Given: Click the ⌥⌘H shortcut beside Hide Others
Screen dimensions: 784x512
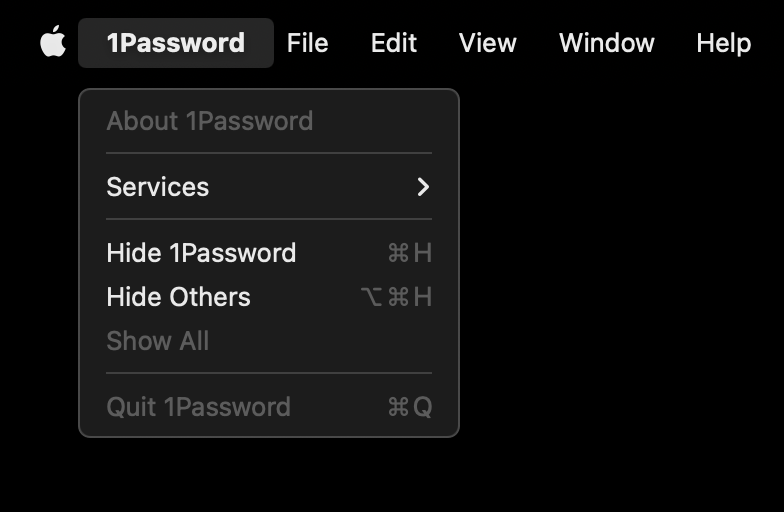Looking at the screenshot, I should tap(396, 297).
